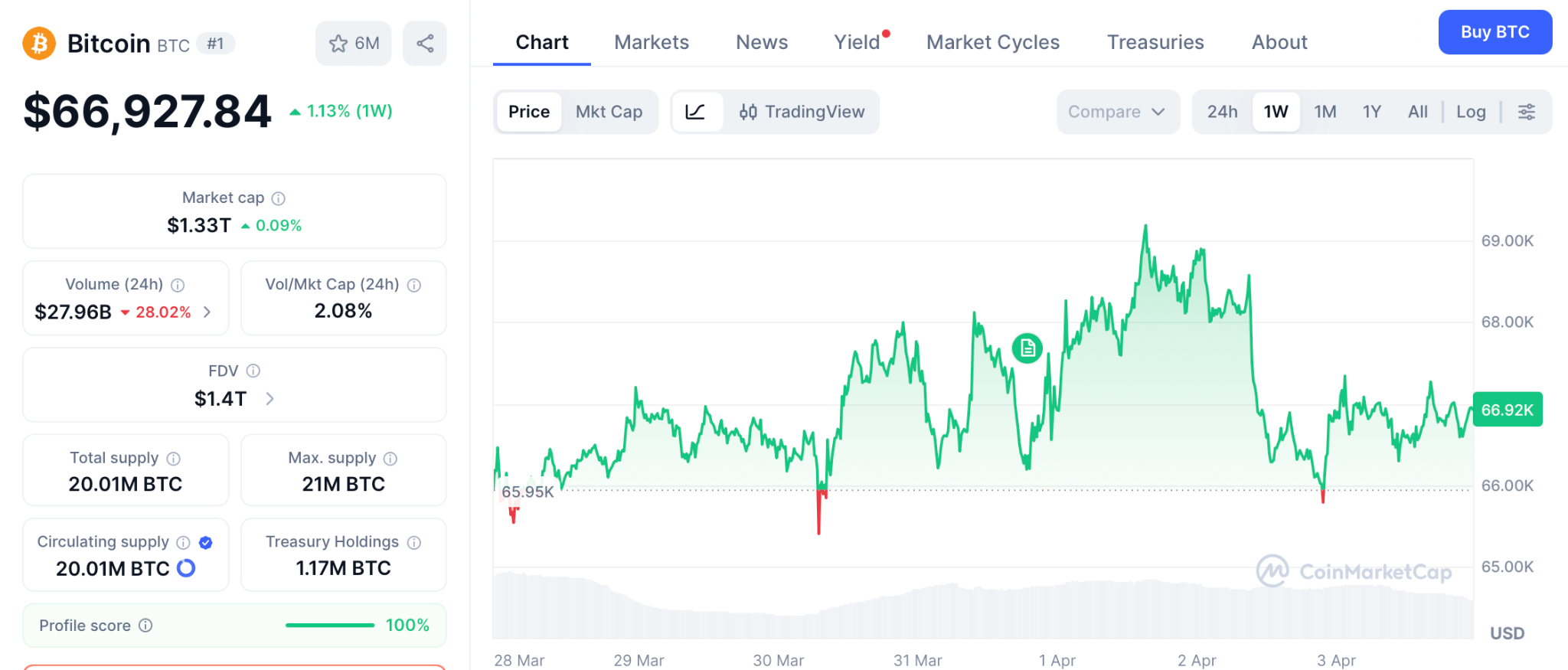Switch chart to Mkt Cap view
This screenshot has height=670, width=1568.
(x=609, y=112)
